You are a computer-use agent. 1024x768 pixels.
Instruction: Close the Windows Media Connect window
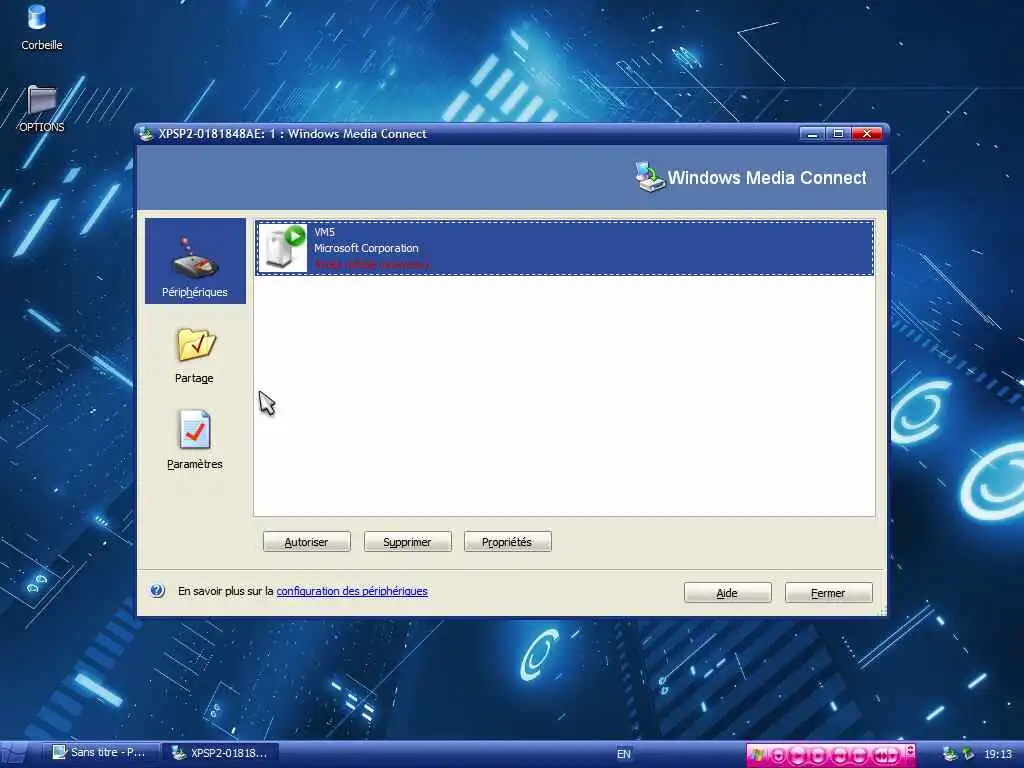[867, 134]
